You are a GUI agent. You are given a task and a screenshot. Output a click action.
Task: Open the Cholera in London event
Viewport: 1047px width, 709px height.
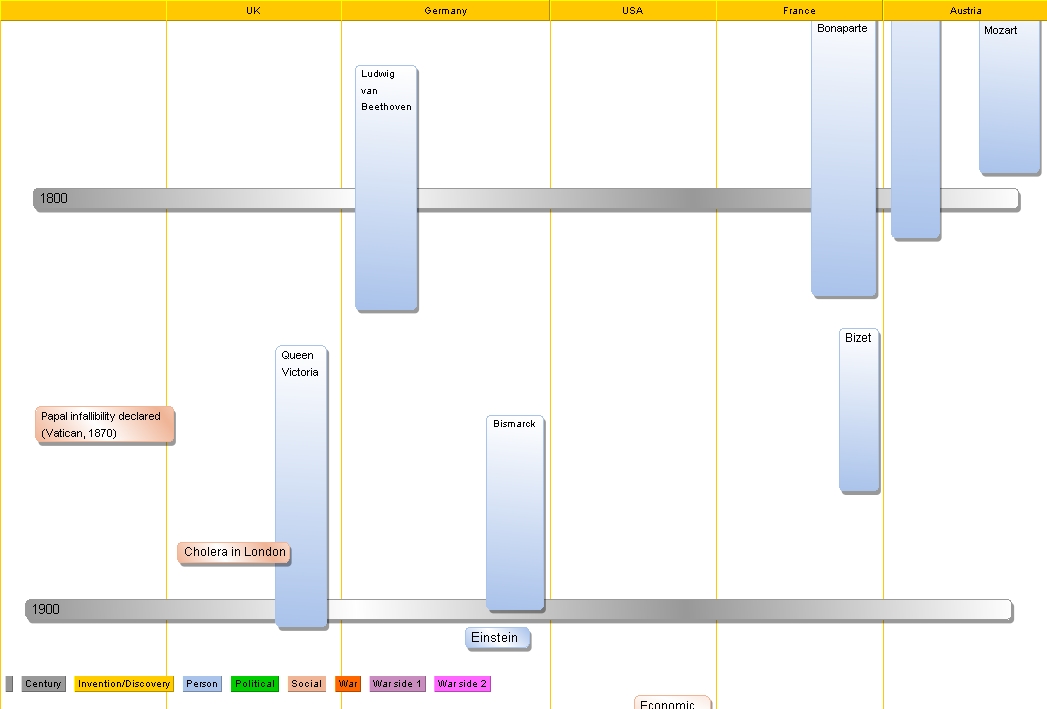click(233, 552)
